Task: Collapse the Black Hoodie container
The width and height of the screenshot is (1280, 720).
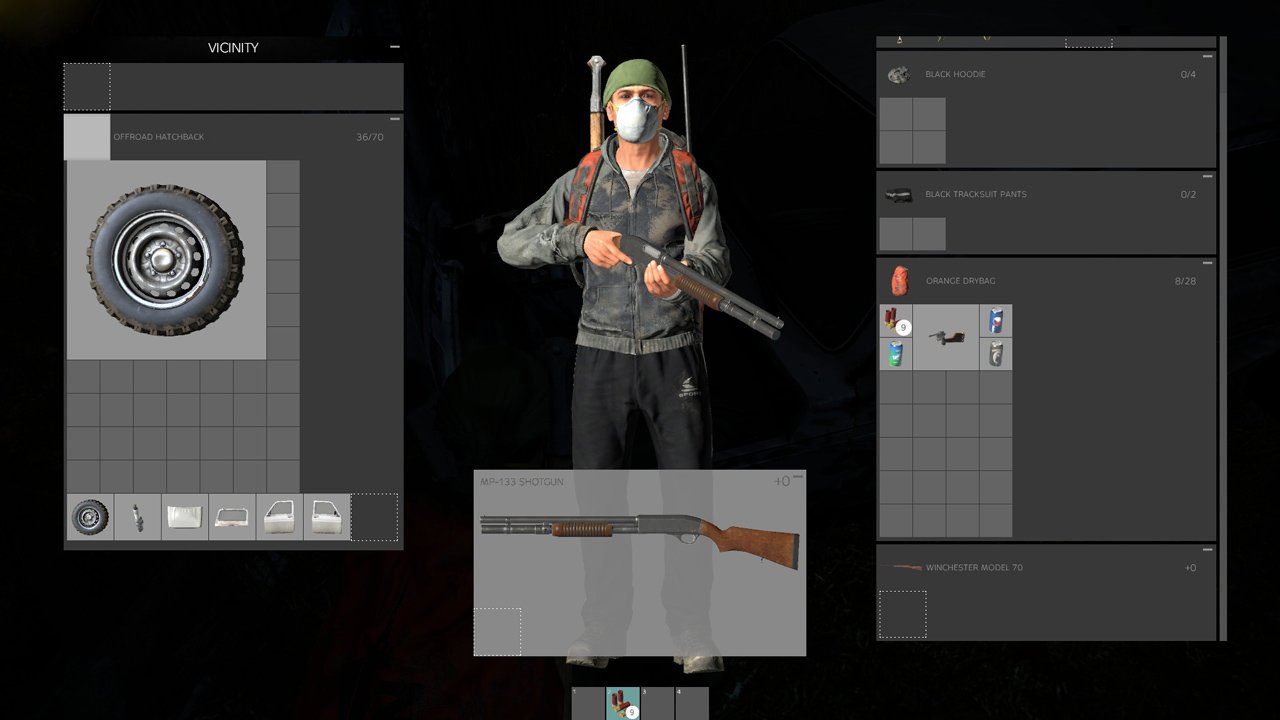Action: pos(1208,57)
